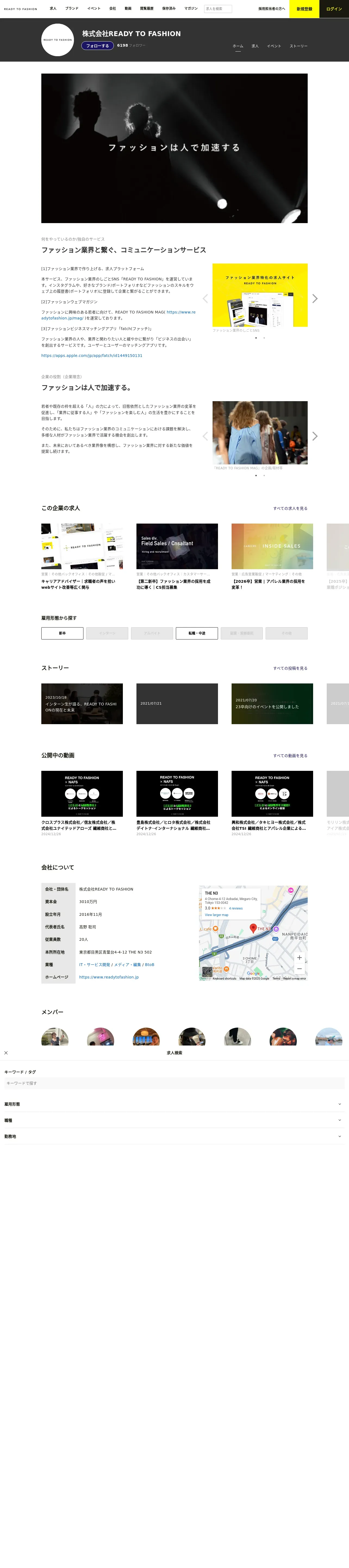Open the INSIDE SALES 2026卒 job card
Image resolution: width=349 pixels, height=1568 pixels.
click(272, 557)
